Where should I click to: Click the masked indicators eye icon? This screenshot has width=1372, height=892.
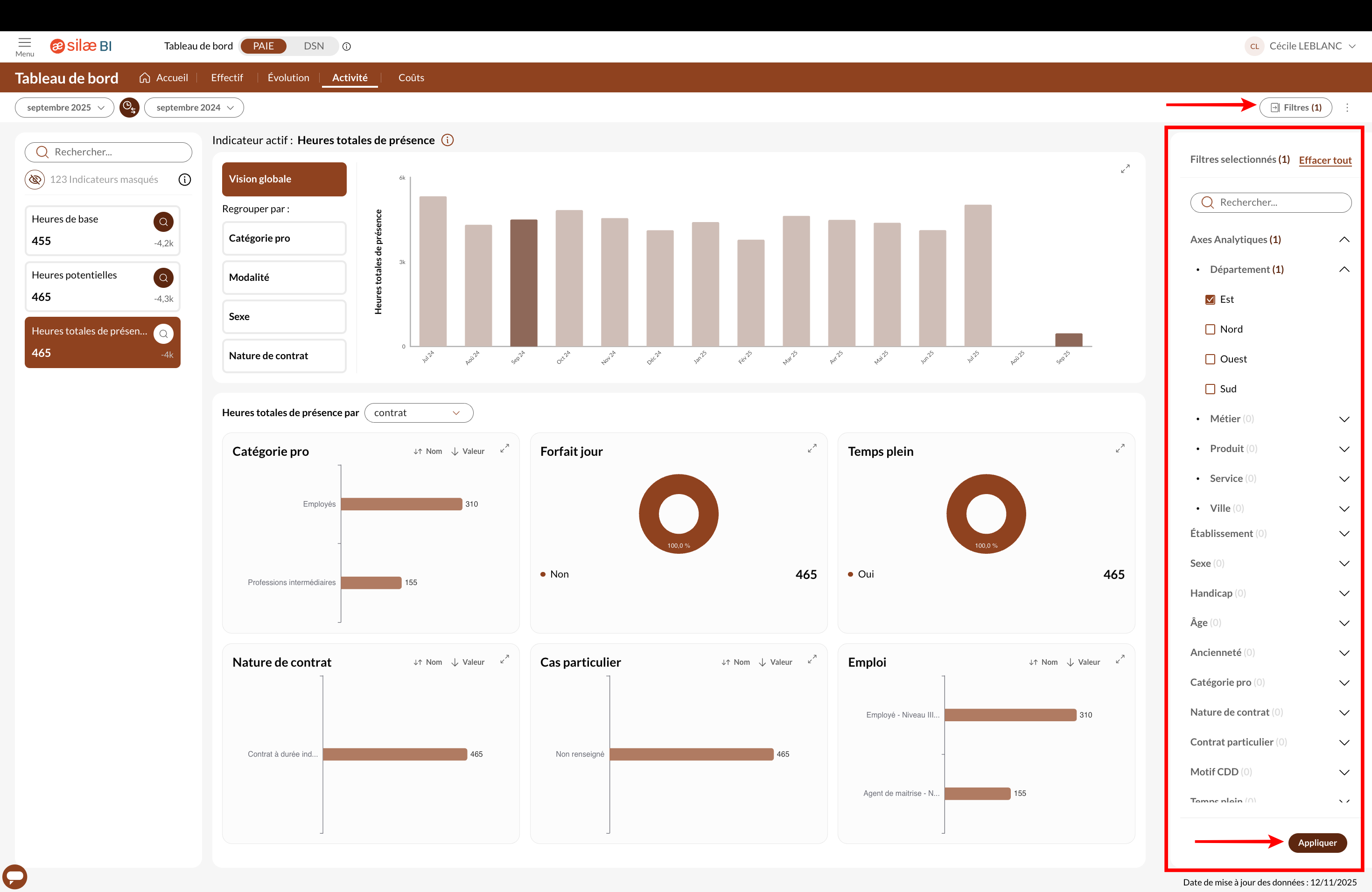coord(35,180)
